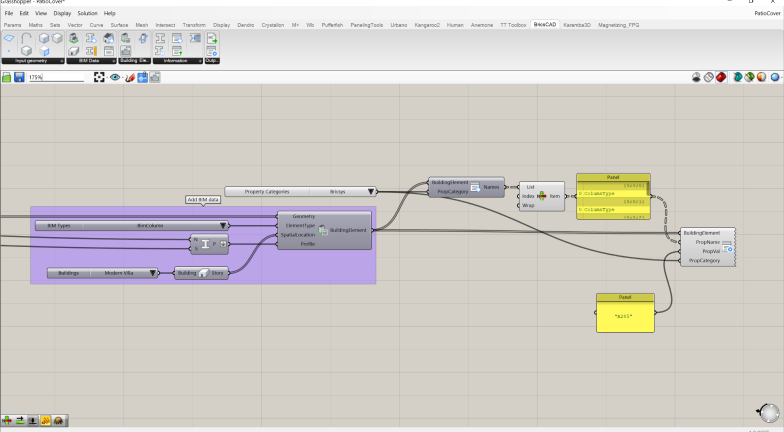Expand the Building Elements panel
The image size is (784, 432).
(x=134, y=61)
